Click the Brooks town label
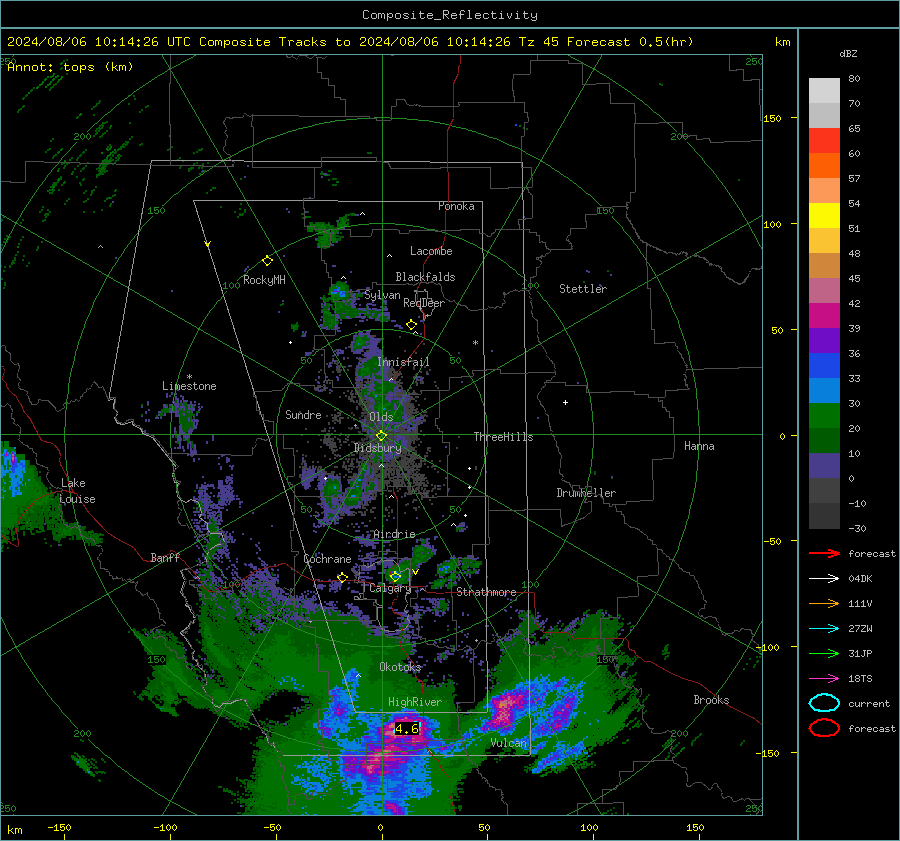This screenshot has height=841, width=900. coord(711,700)
